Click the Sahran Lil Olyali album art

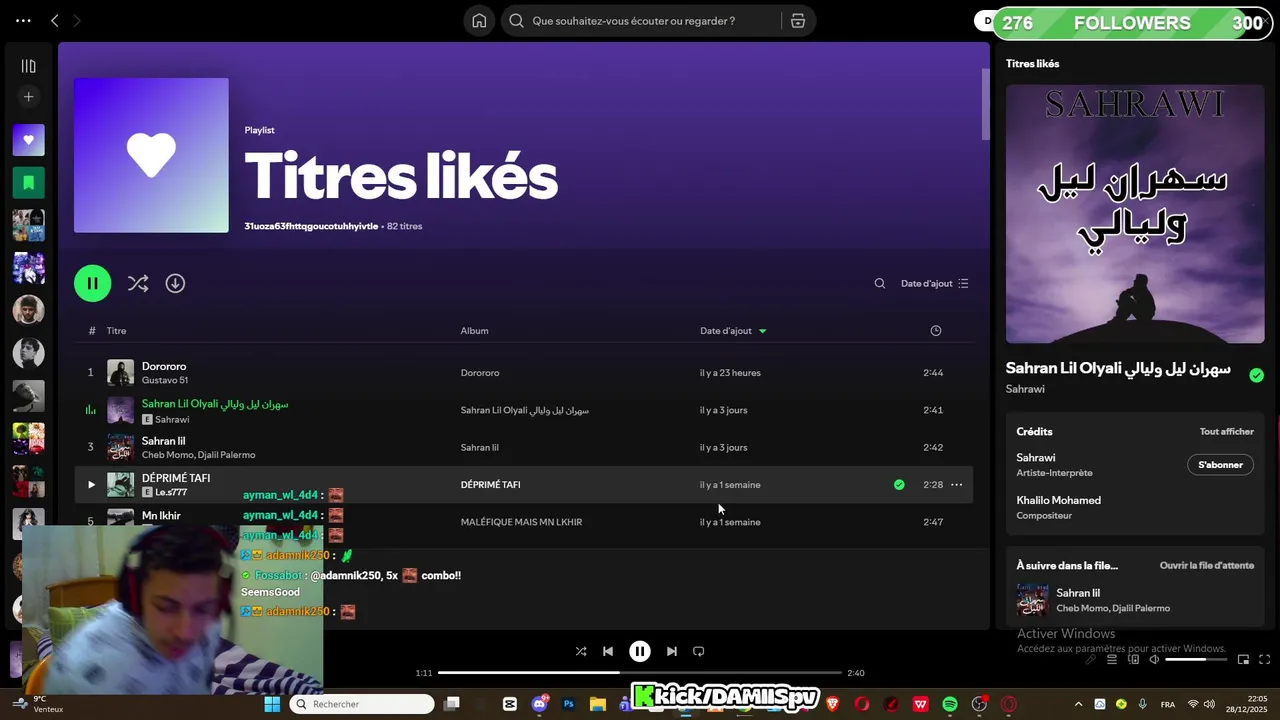click(1135, 214)
